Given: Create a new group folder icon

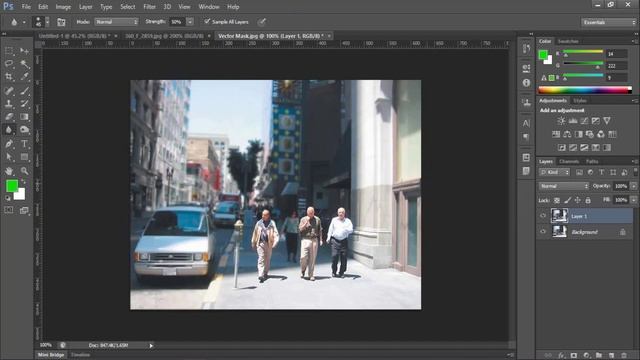Looking at the screenshot, I should coord(599,356).
